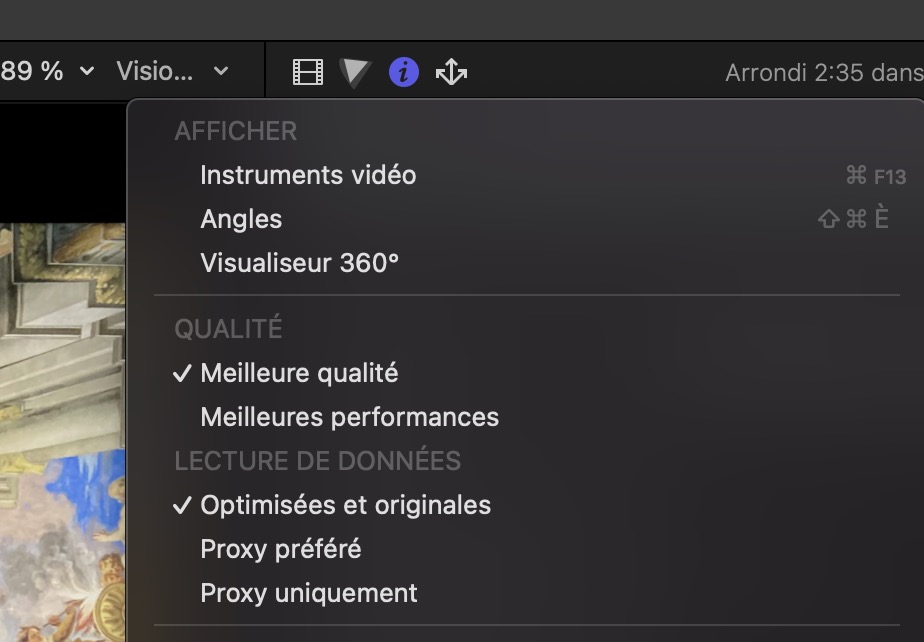Screen dimensions: 924x642
Task: Open the Video inspector filmstrip icon
Action: click(308, 72)
